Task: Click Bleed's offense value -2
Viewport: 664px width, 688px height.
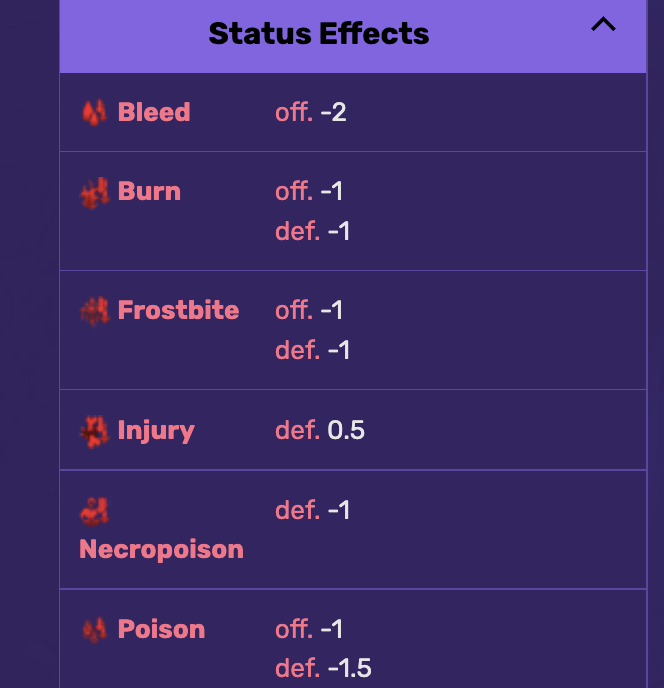Action: 333,112
